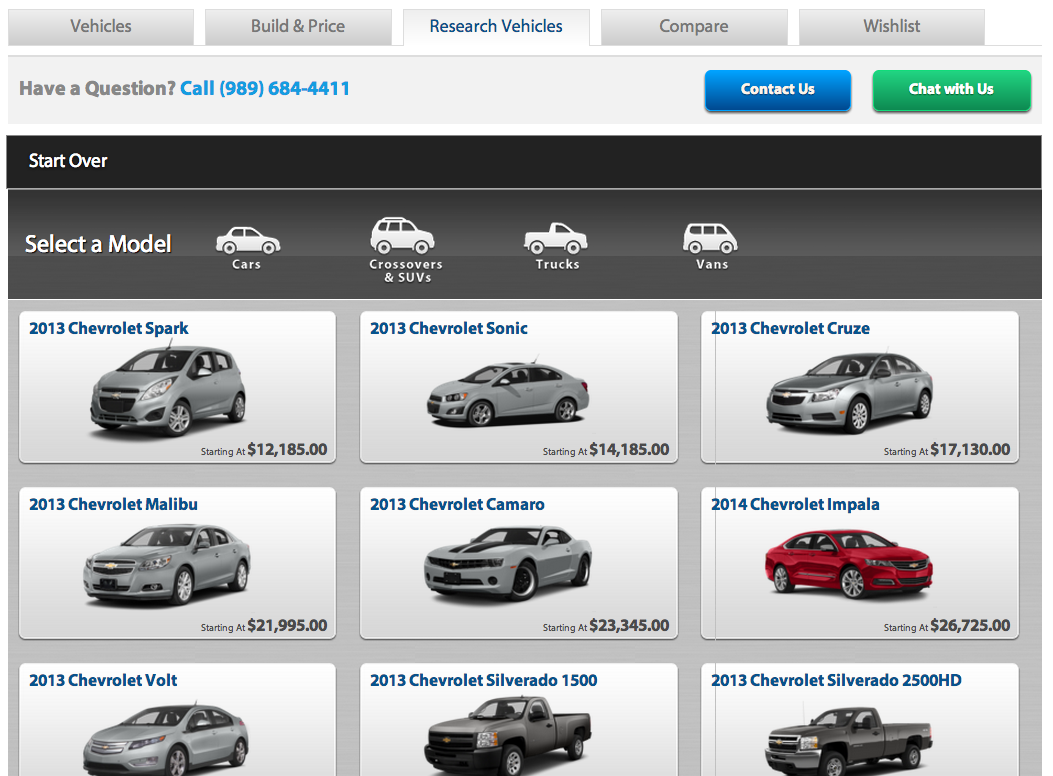Open the 2014 Chevrolet Impala title link
This screenshot has width=1053, height=776.
[795, 504]
